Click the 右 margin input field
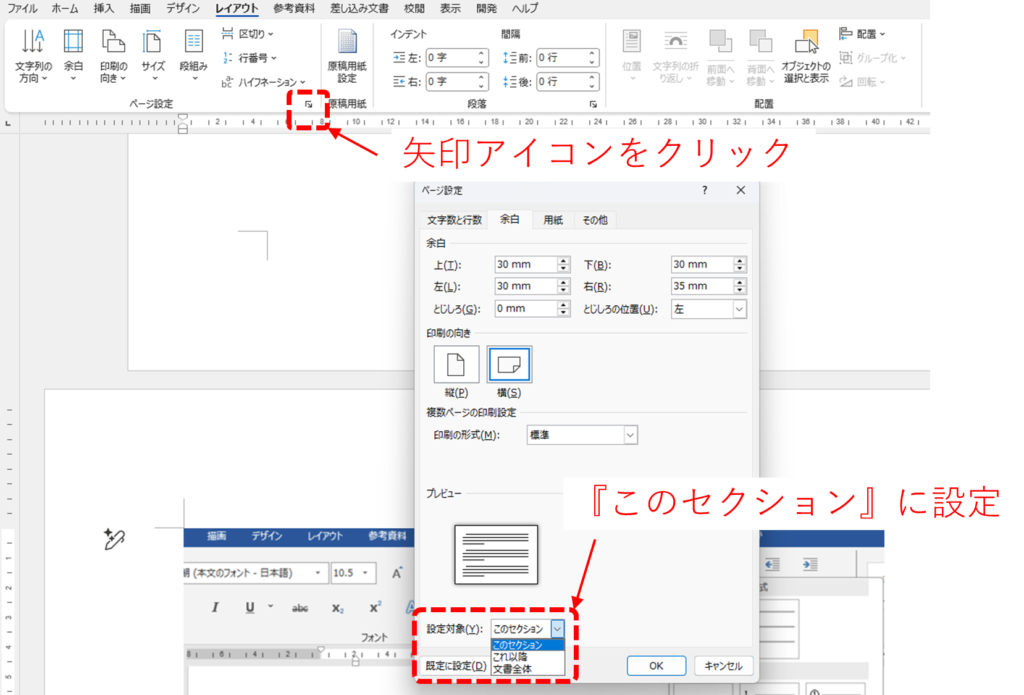 [x=701, y=287]
